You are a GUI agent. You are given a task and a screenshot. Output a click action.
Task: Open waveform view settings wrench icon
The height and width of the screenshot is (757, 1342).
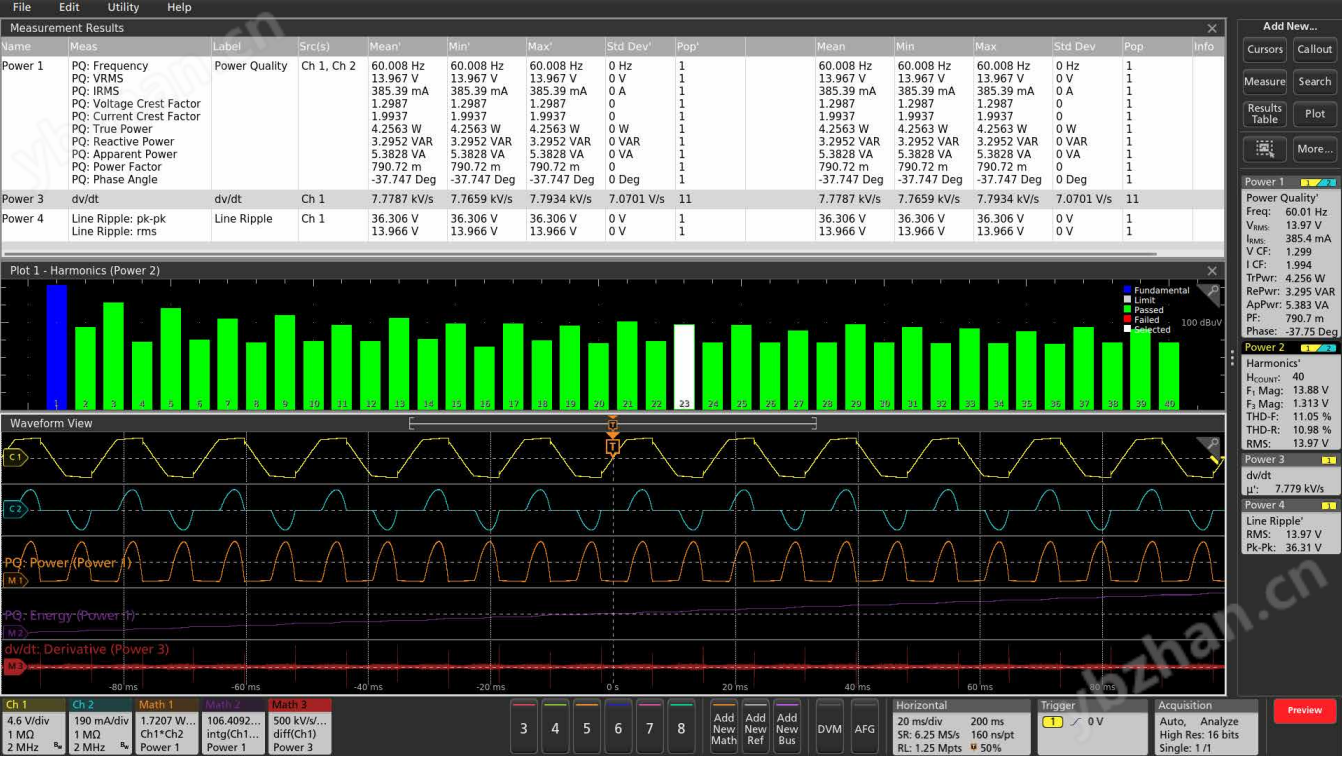click(x=1212, y=445)
